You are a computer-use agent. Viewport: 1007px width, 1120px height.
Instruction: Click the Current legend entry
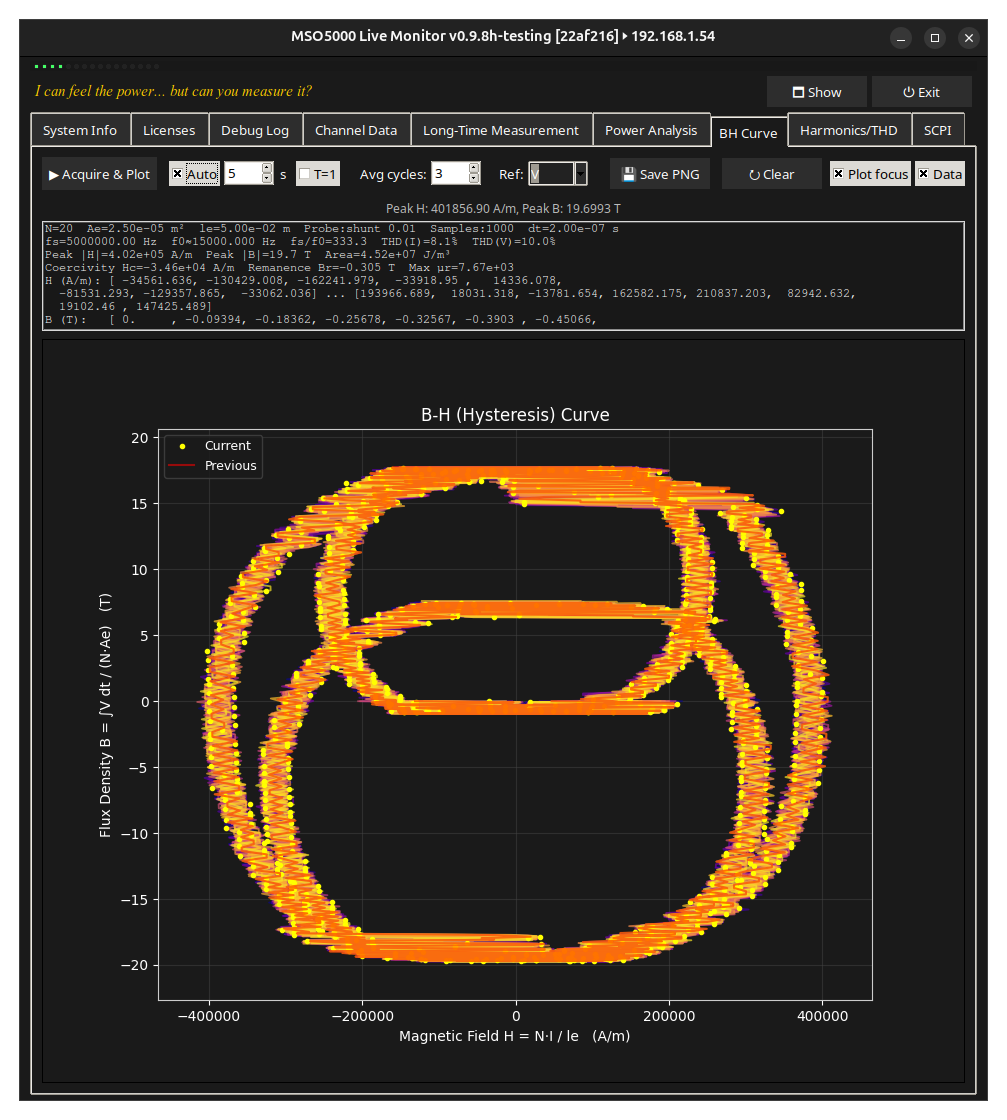pyautogui.click(x=227, y=445)
